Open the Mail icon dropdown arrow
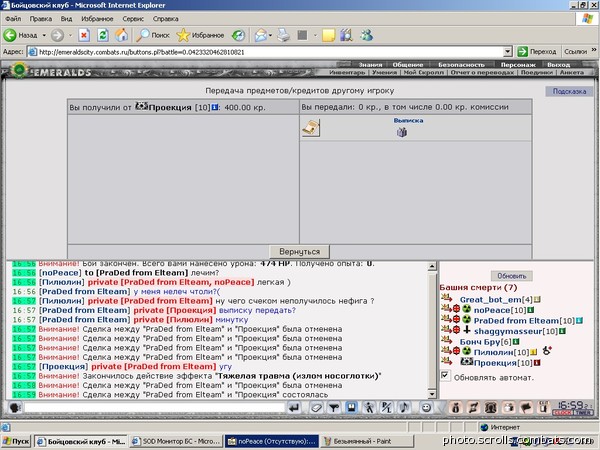Screen dimensions: 600x450 click(270, 35)
